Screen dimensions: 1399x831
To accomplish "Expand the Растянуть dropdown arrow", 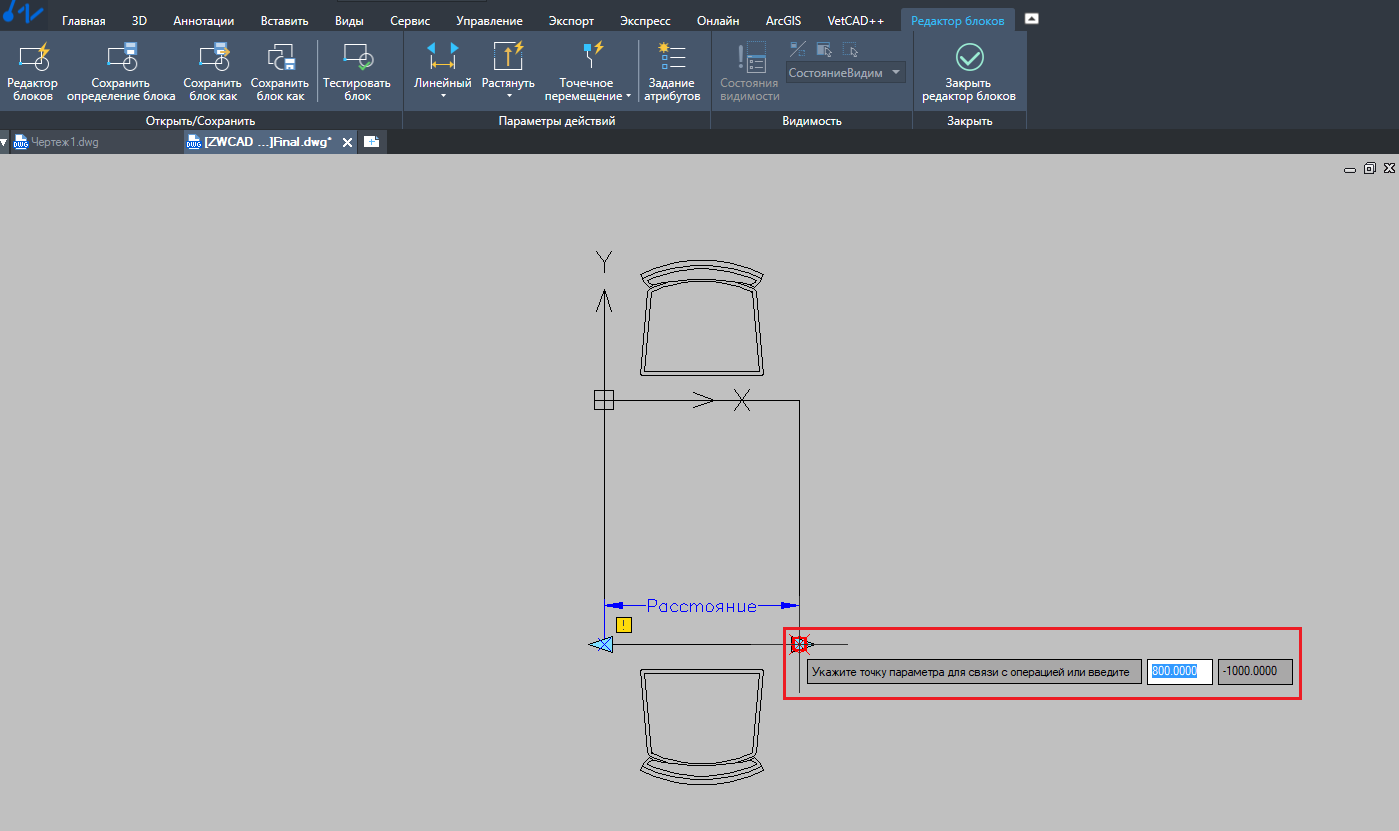I will pyautogui.click(x=508, y=96).
